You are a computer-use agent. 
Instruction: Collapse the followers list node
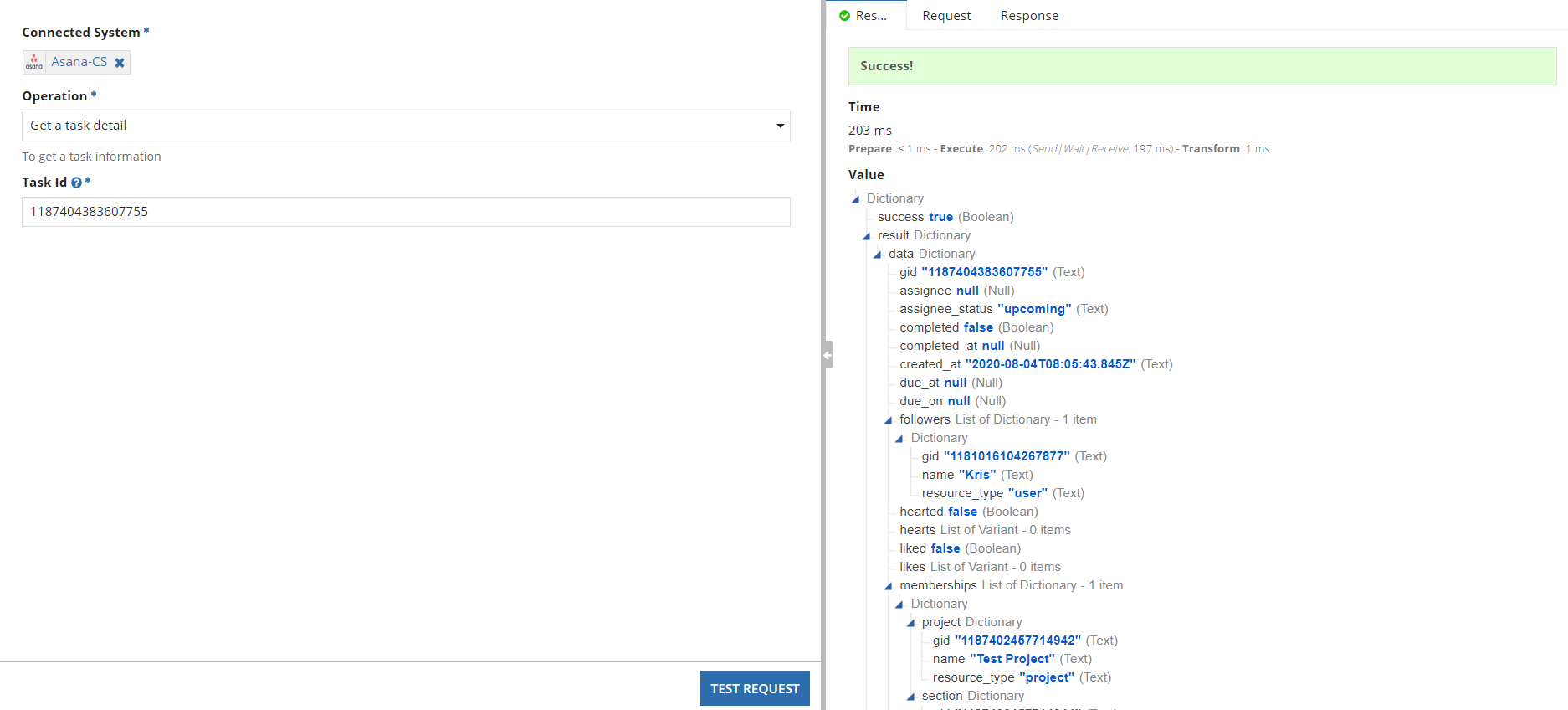tap(888, 420)
